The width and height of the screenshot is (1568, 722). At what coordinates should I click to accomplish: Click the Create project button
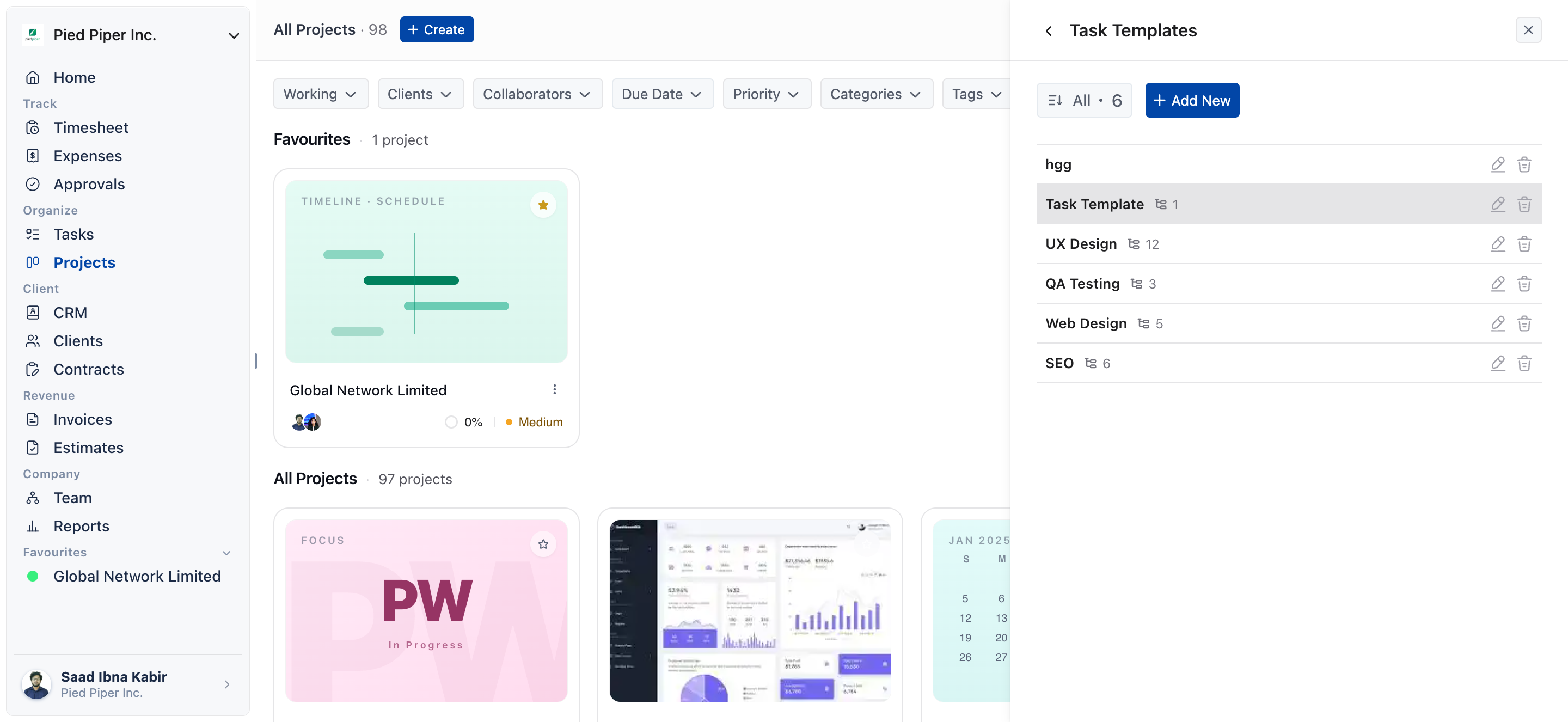[437, 29]
